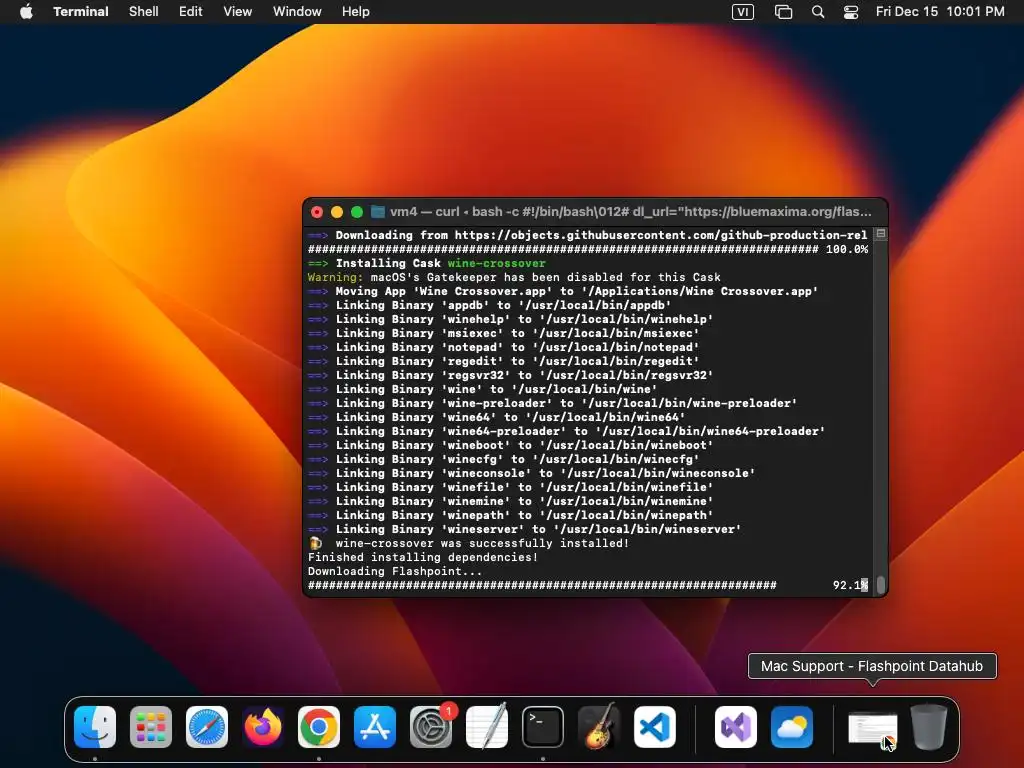Click the line linking 'wineconsole' binary
This screenshot has width=1024, height=768.
point(532,473)
